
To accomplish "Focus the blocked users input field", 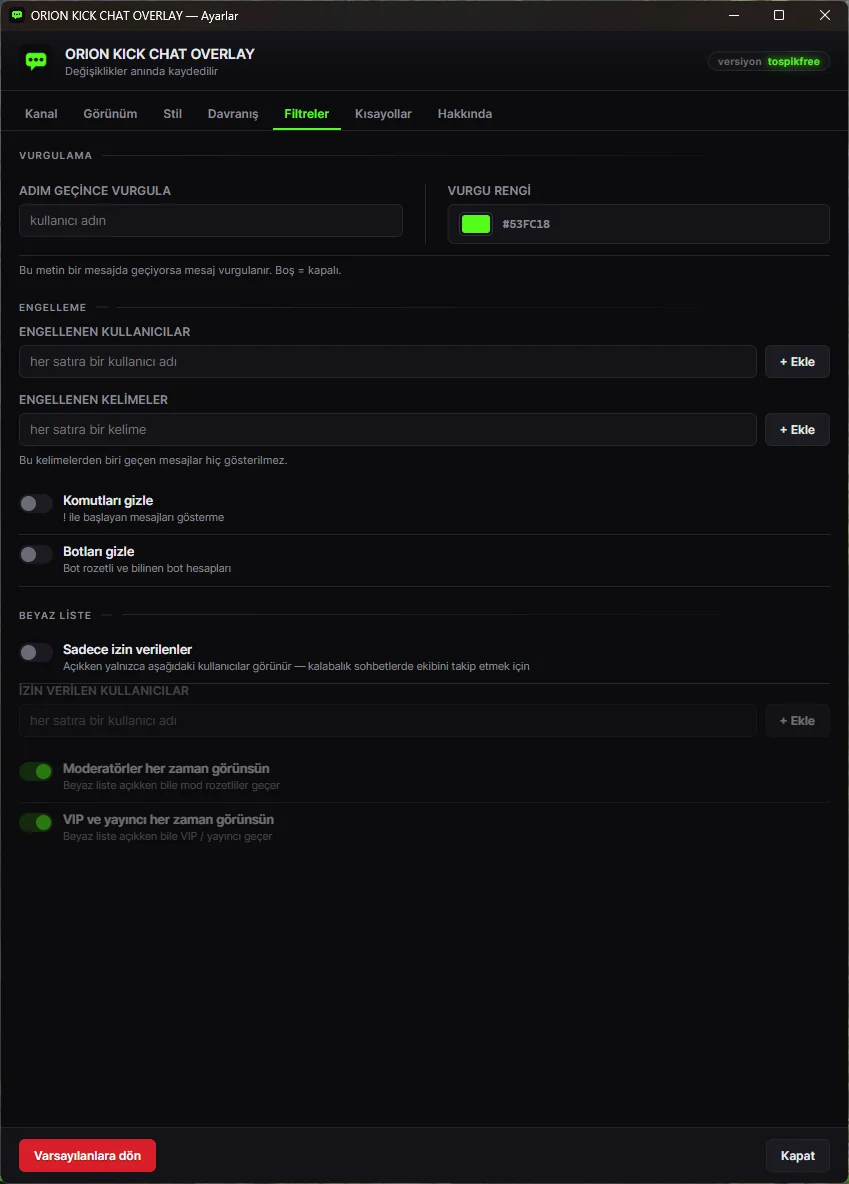I will click(387, 362).
